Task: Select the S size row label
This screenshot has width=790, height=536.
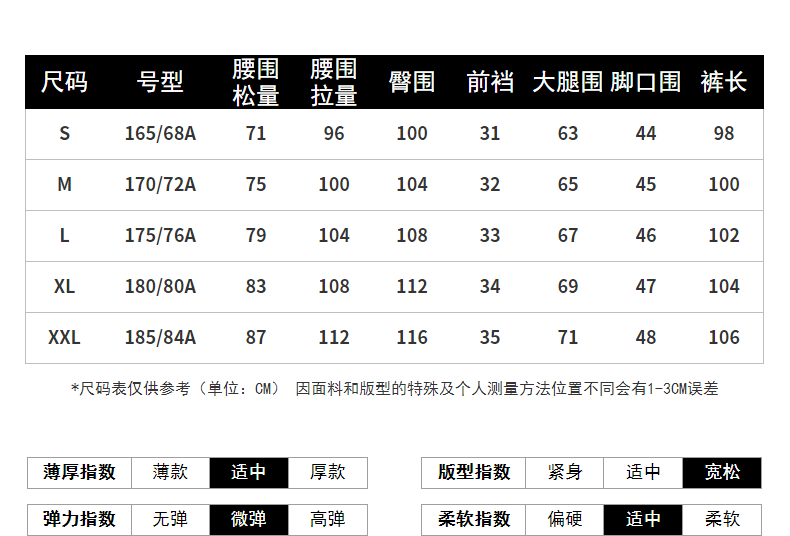Action: pyautogui.click(x=64, y=133)
